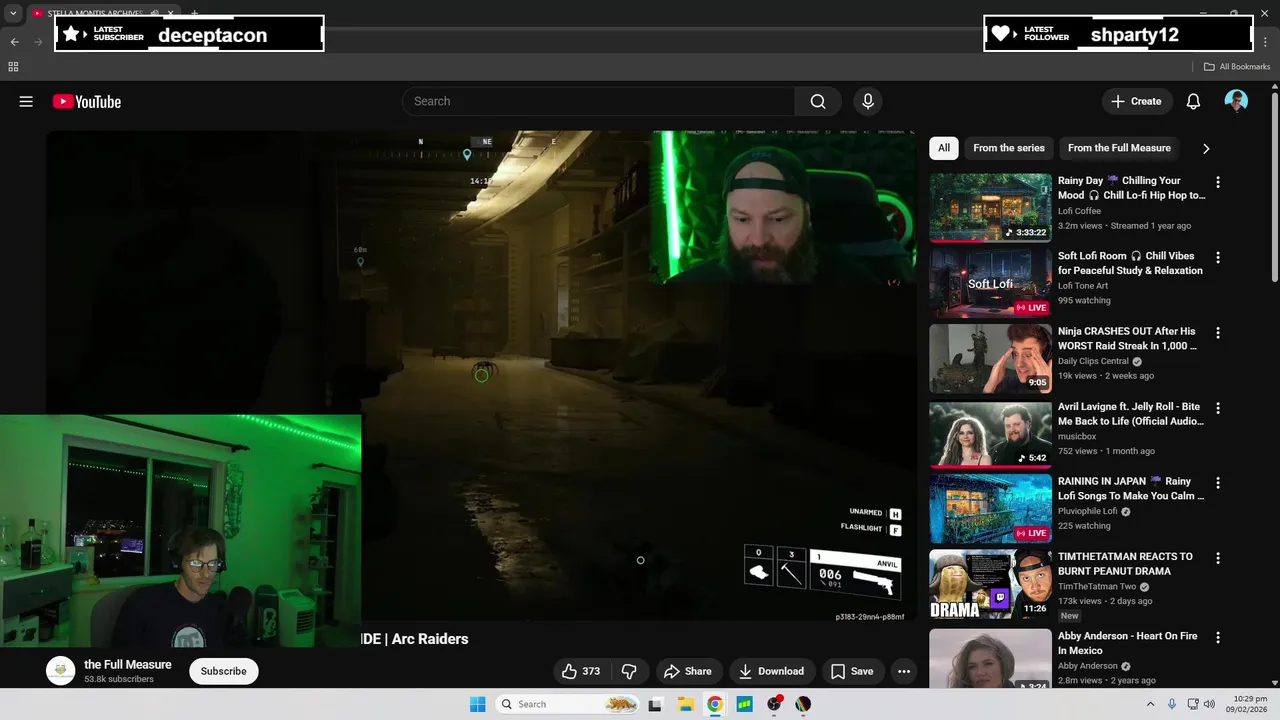Screen dimensions: 1280x720
Task: Open the Full Measure channel avatar
Action: pos(61,671)
